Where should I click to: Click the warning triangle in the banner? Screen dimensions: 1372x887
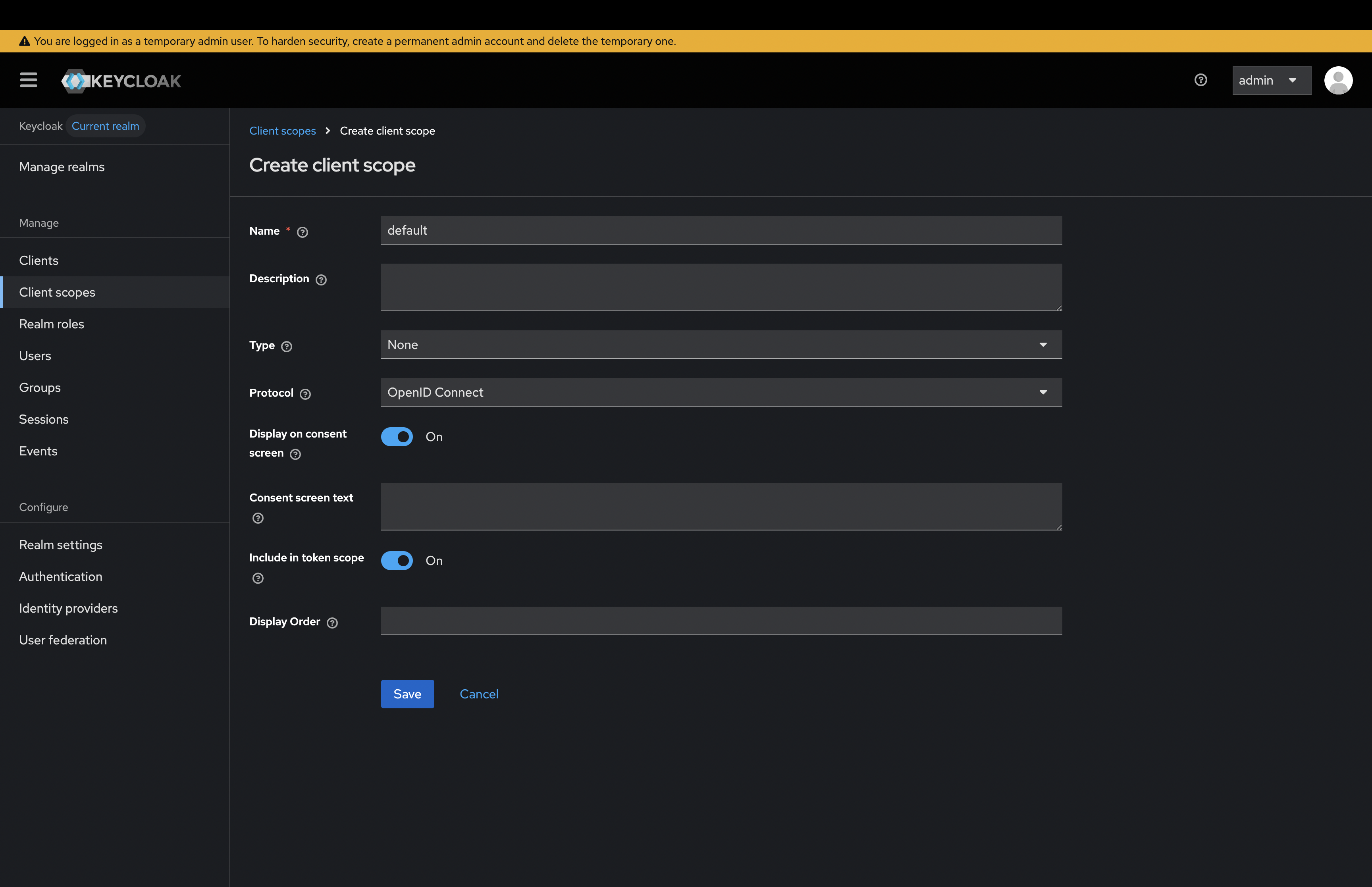24,41
